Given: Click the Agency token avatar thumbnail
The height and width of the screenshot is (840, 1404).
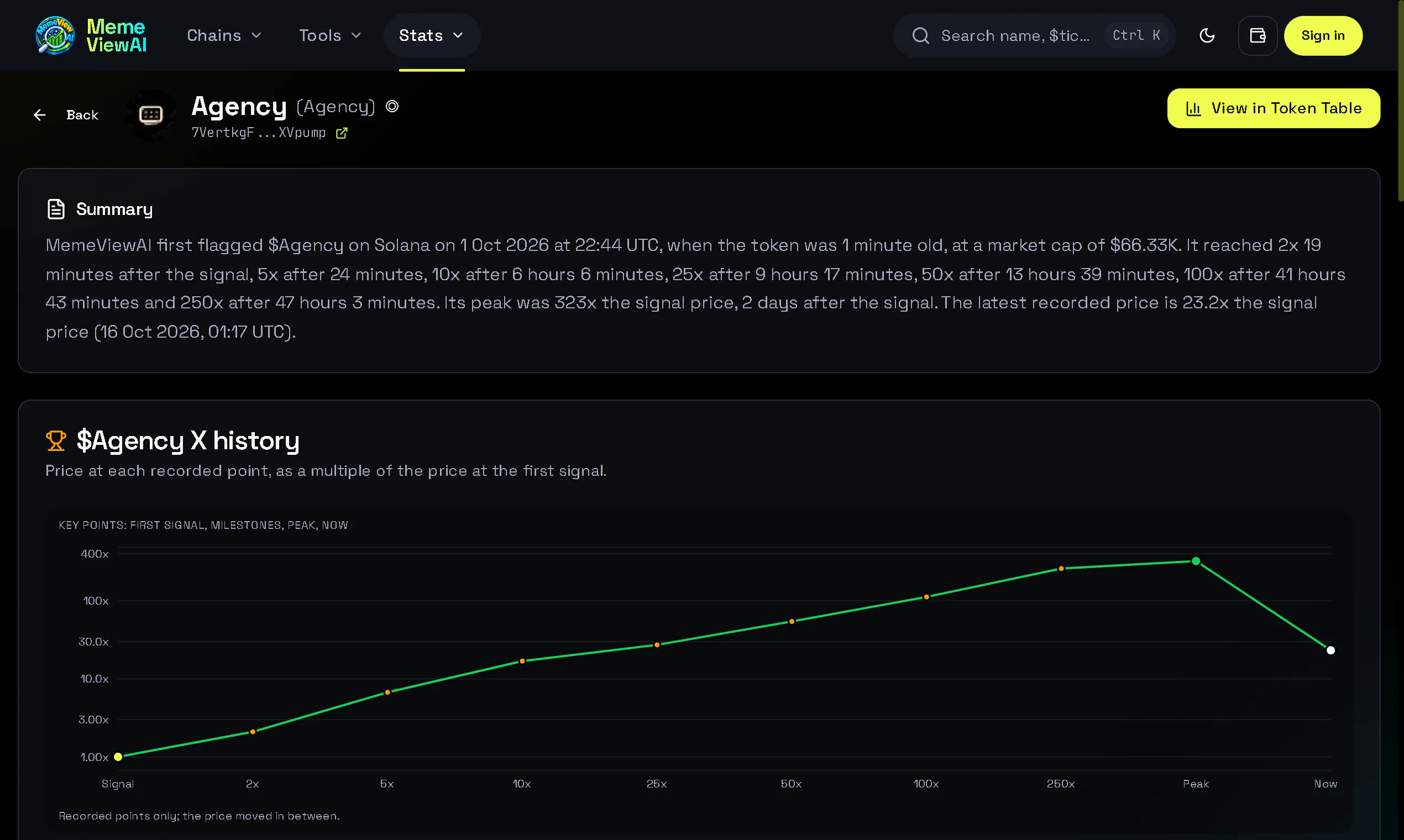Looking at the screenshot, I should click(150, 115).
